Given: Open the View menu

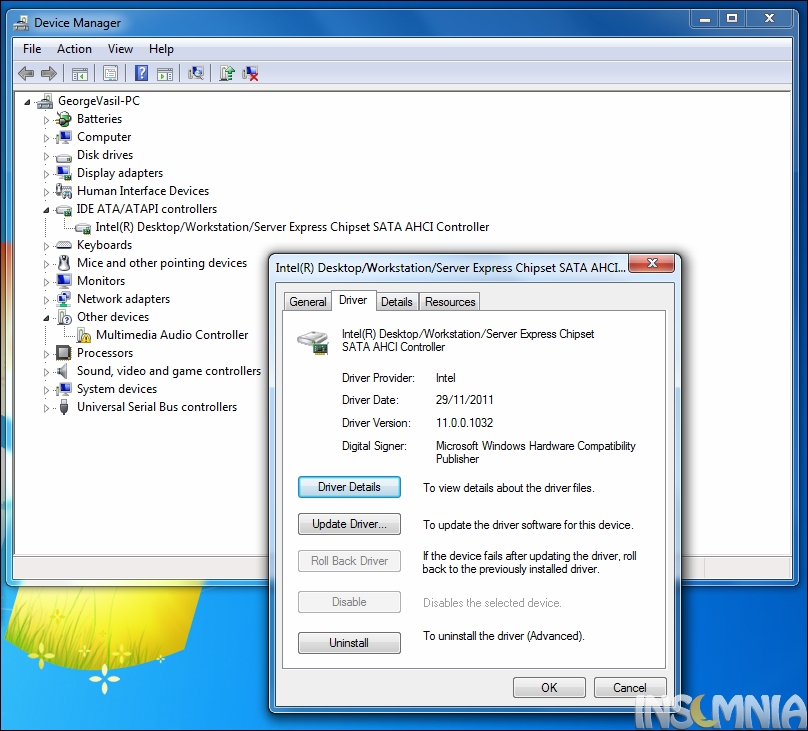Looking at the screenshot, I should tap(120, 49).
